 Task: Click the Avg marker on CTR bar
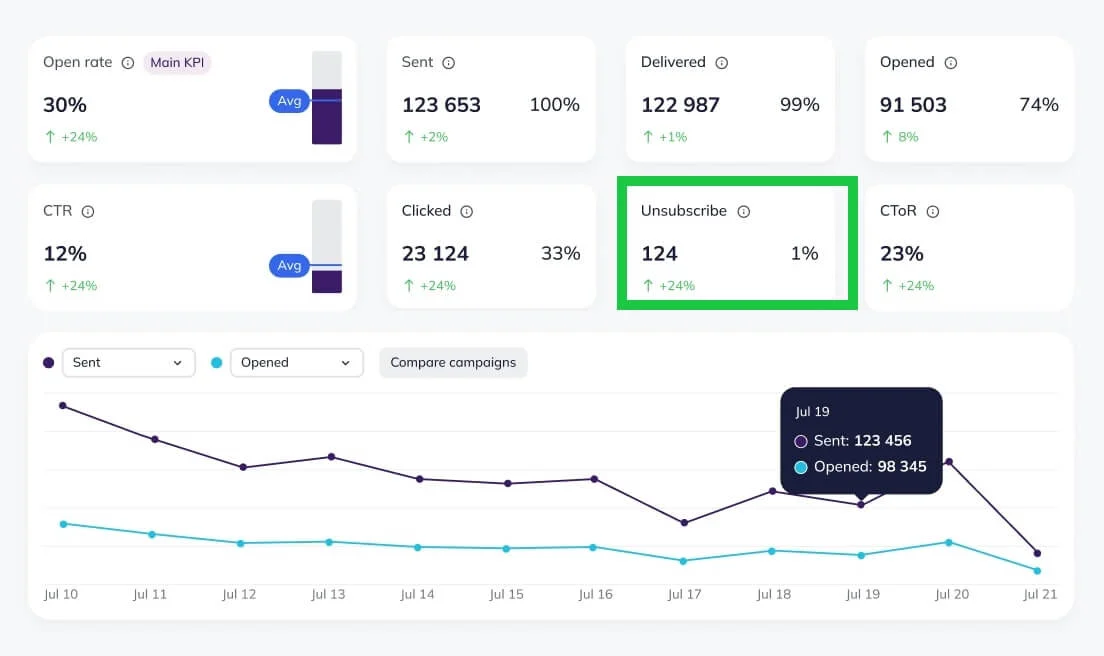pos(289,265)
